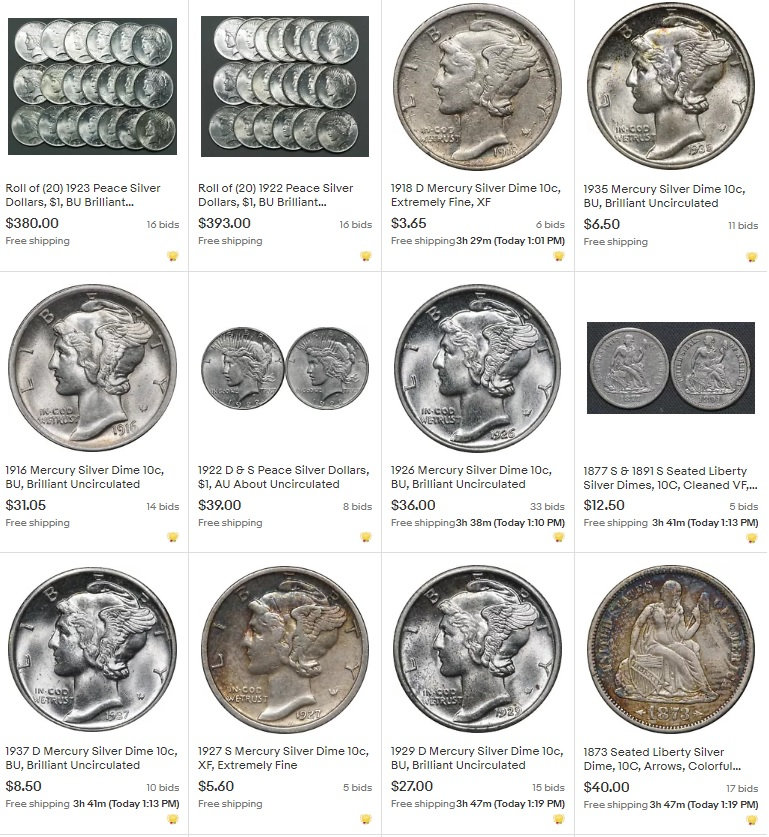The width and height of the screenshot is (769, 837).
Task: Click the $36.00 price on 1926 Mercury Dime
Action: coord(413,505)
